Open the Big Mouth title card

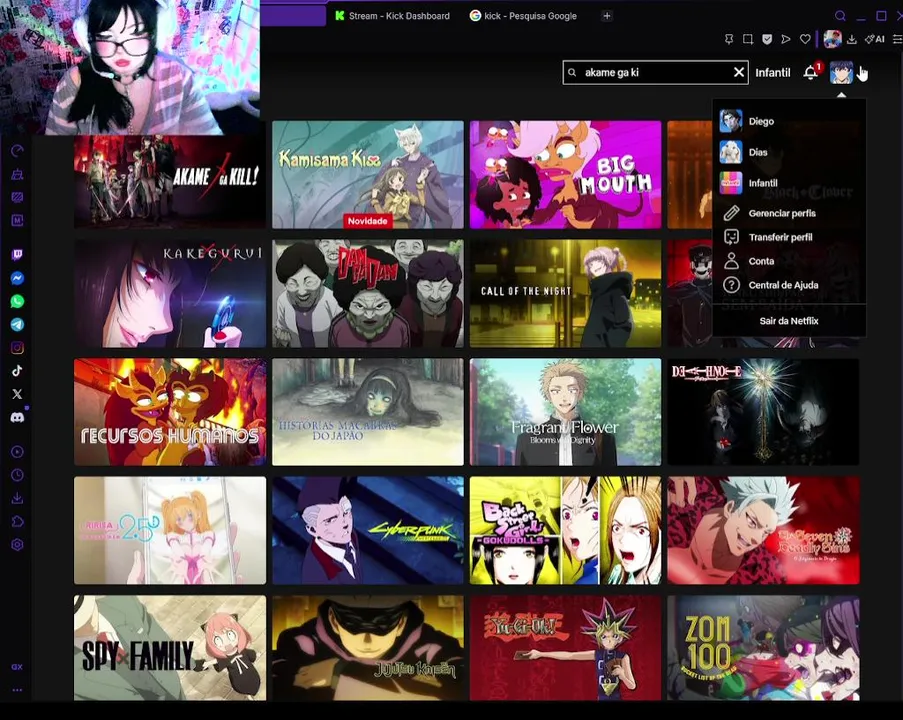(x=566, y=175)
